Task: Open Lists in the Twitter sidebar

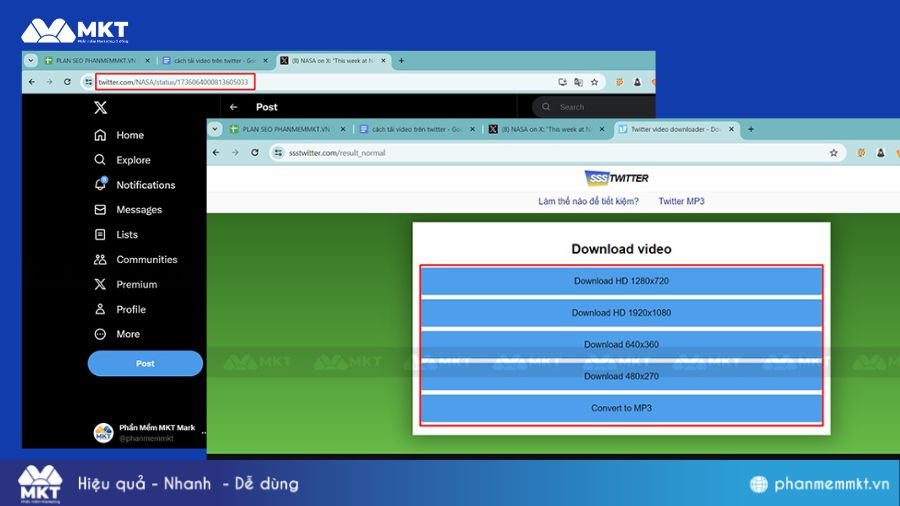Action: point(116,234)
